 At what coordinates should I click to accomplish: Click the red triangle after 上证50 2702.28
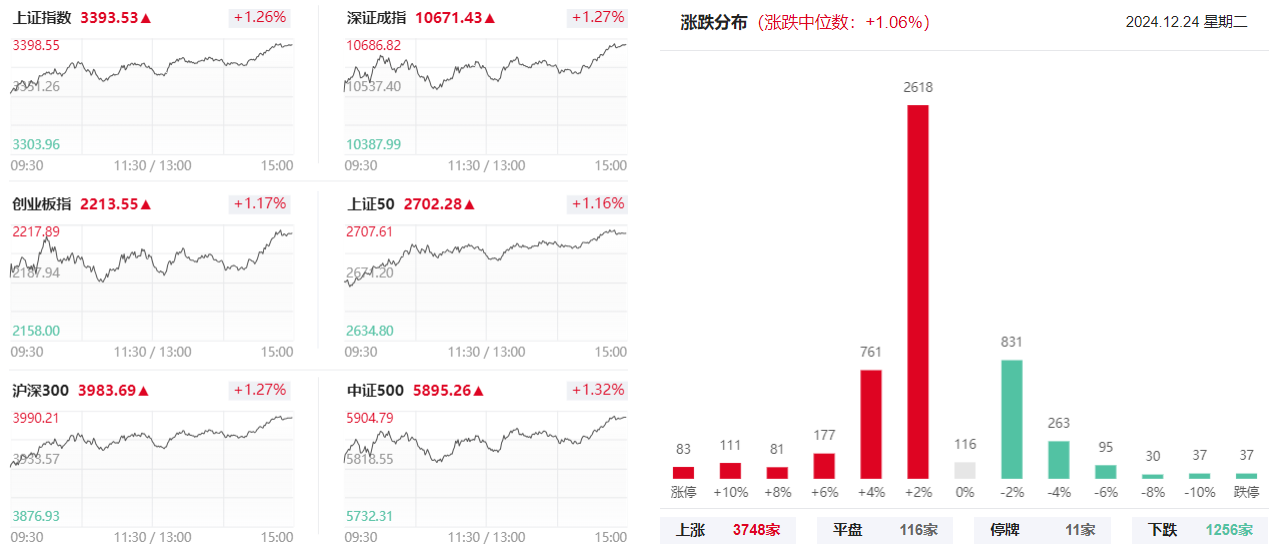click(x=470, y=204)
